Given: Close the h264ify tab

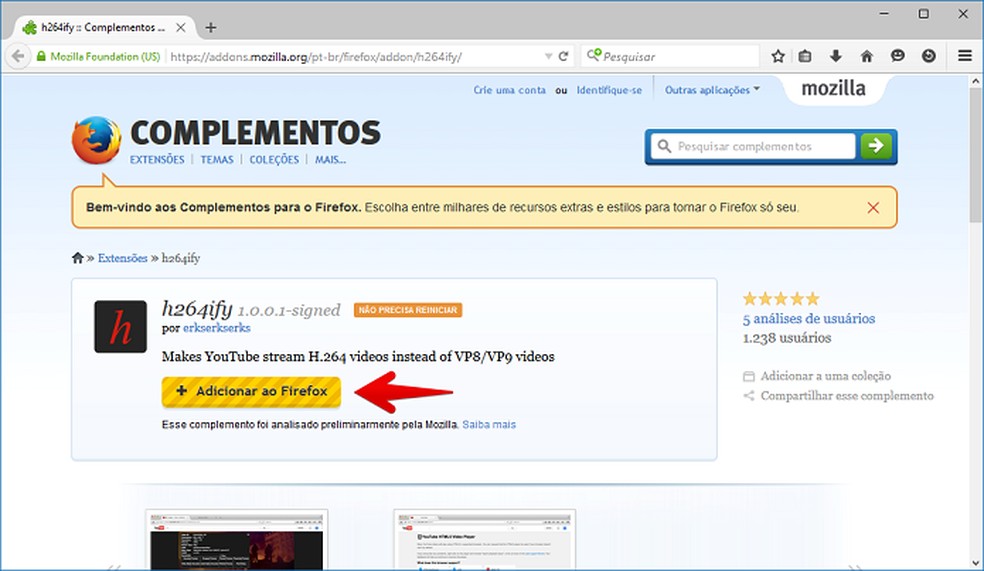Looking at the screenshot, I should pos(181,28).
